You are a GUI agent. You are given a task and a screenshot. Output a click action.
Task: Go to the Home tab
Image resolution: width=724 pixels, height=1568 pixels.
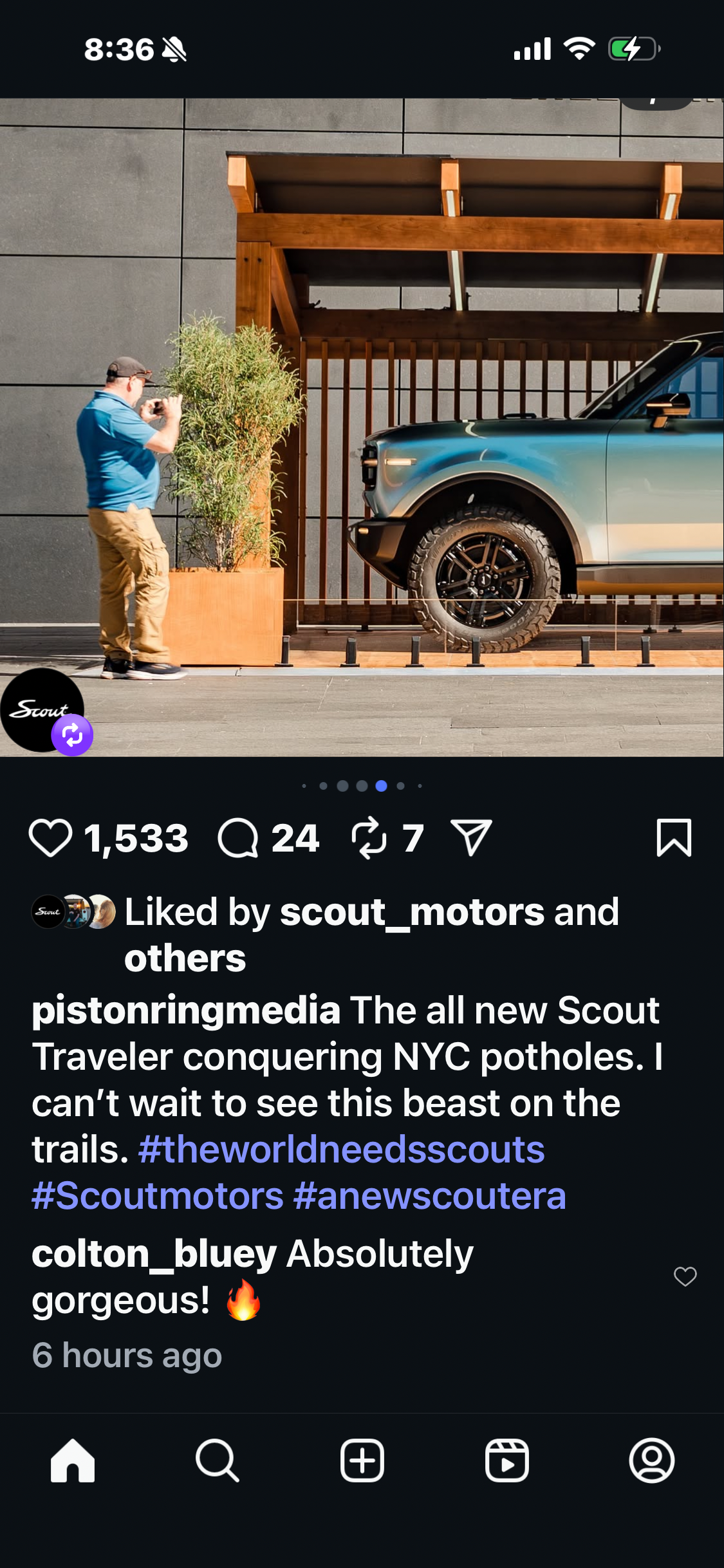73,1461
